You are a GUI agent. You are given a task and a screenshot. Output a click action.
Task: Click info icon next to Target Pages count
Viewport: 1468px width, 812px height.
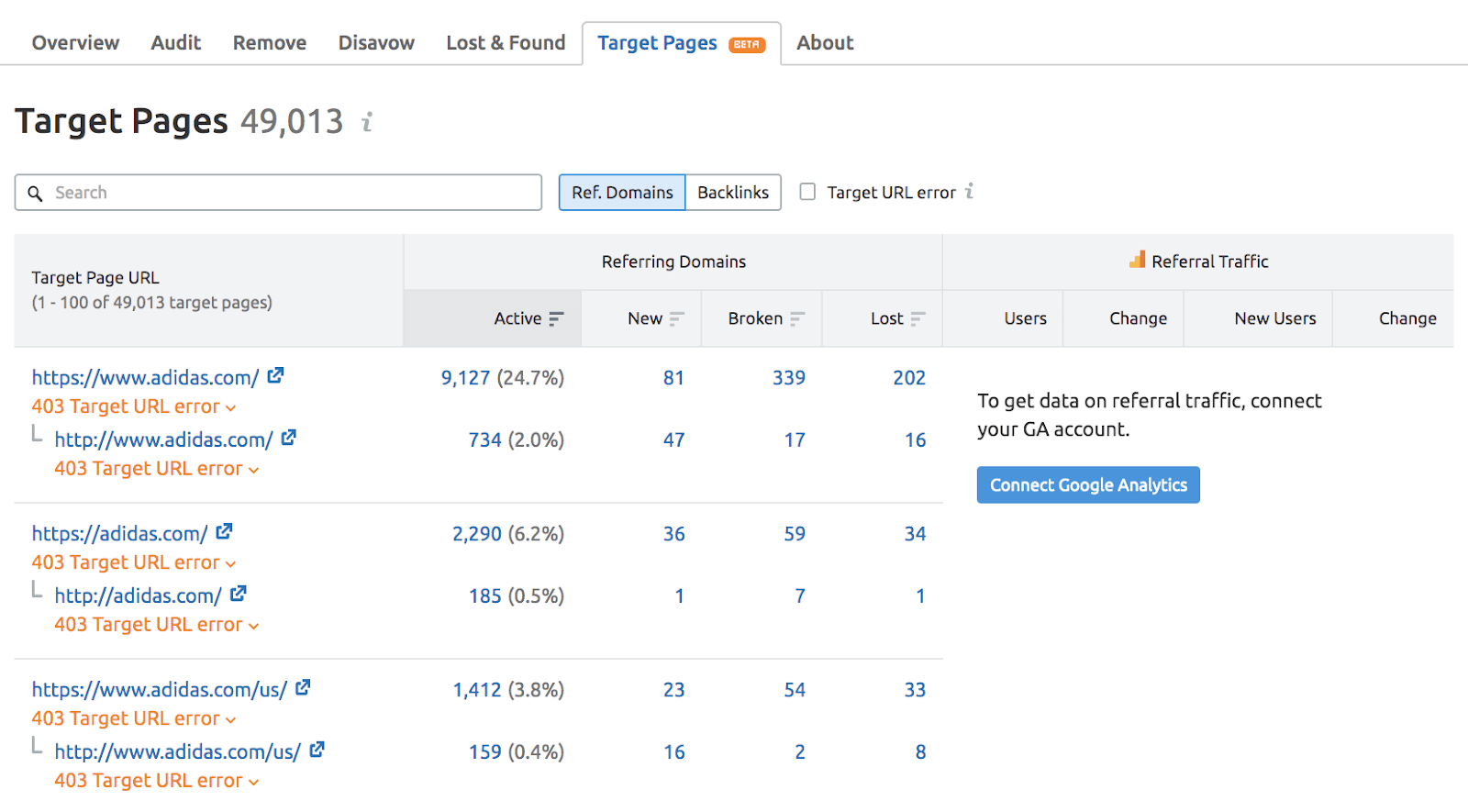coord(367,122)
